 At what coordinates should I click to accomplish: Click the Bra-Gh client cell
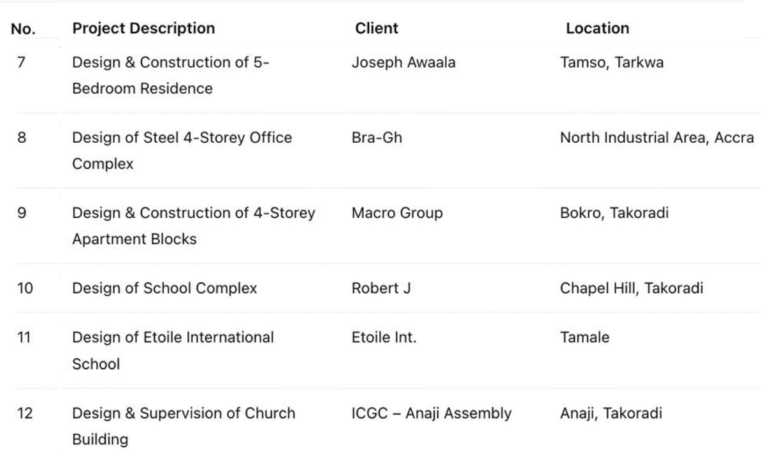point(377,137)
